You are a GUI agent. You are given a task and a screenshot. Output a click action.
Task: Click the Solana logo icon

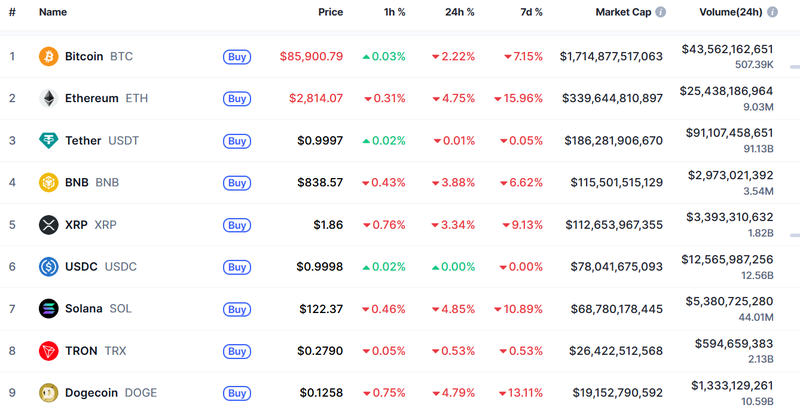[48, 309]
